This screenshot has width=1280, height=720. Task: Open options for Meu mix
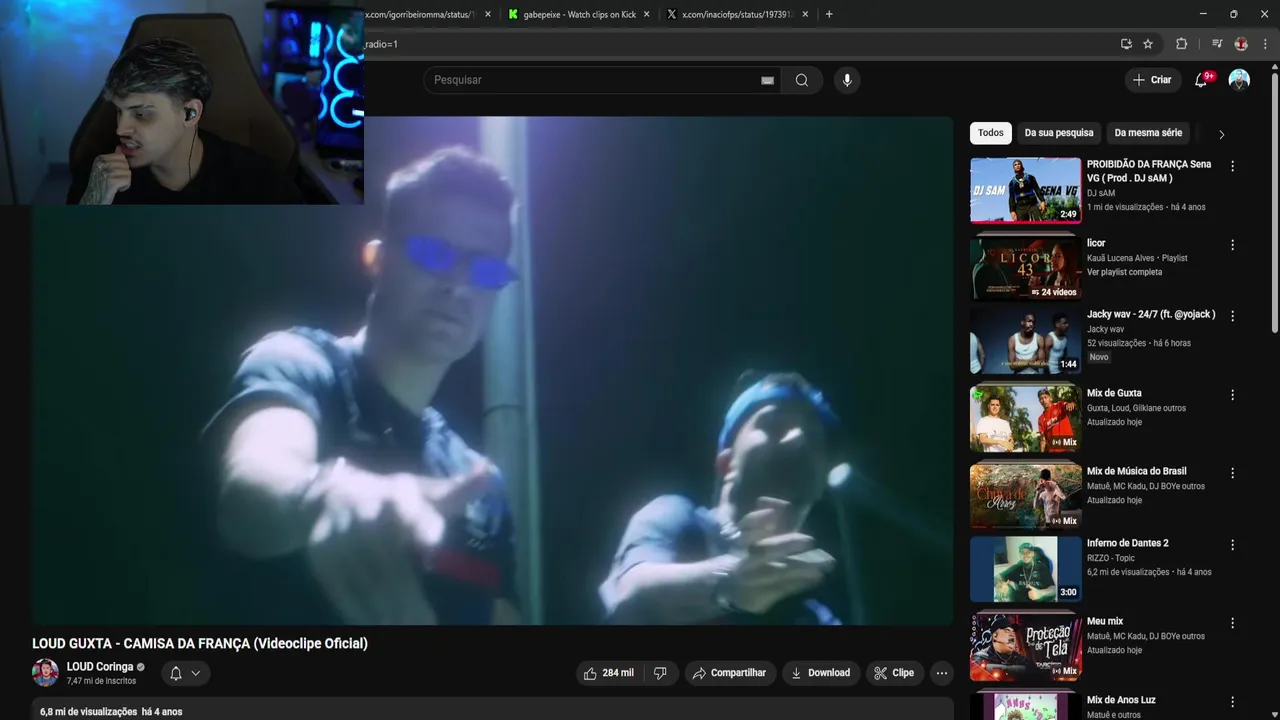click(x=1232, y=623)
